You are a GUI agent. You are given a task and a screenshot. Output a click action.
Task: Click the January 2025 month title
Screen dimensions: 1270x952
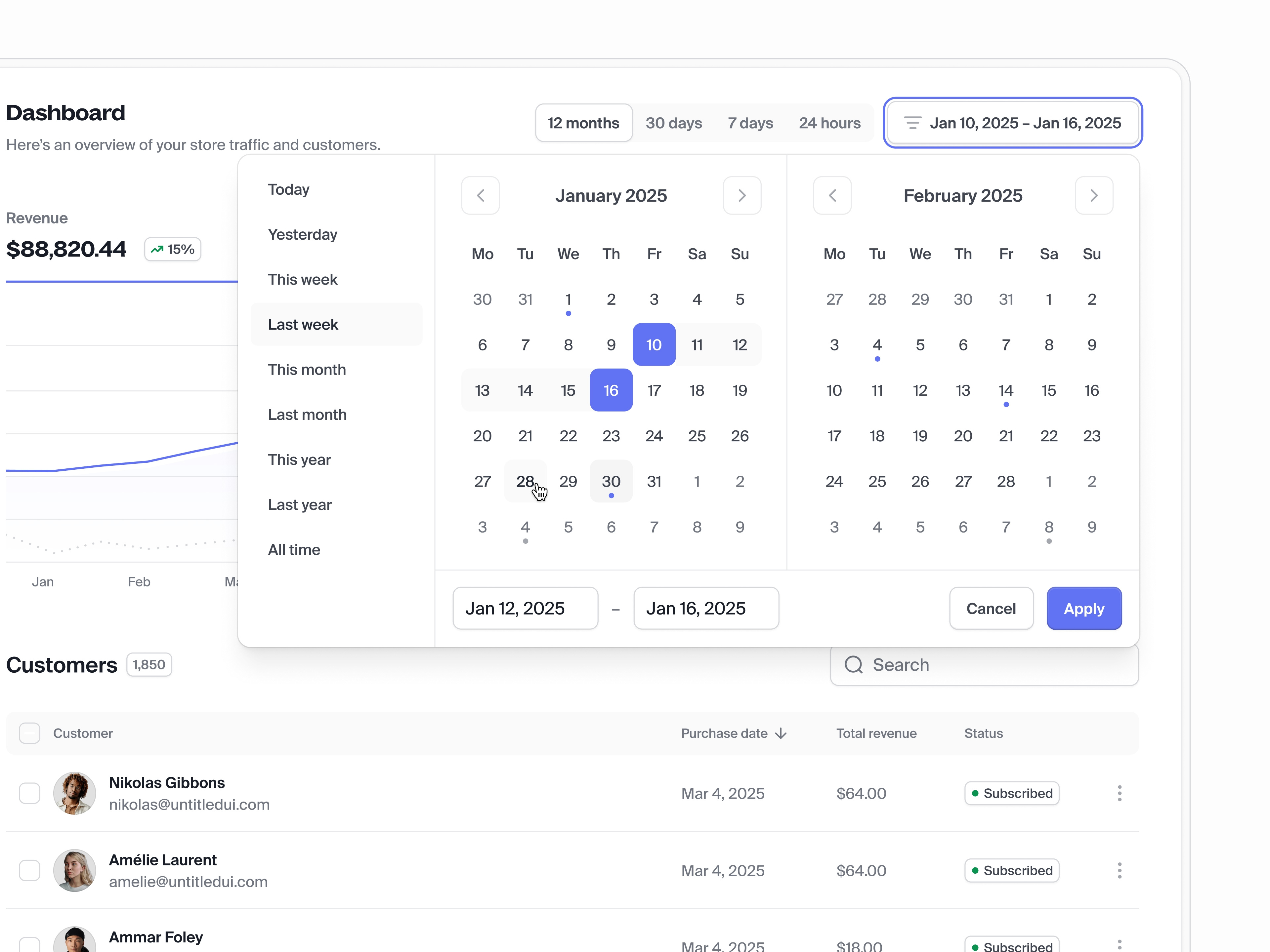611,196
